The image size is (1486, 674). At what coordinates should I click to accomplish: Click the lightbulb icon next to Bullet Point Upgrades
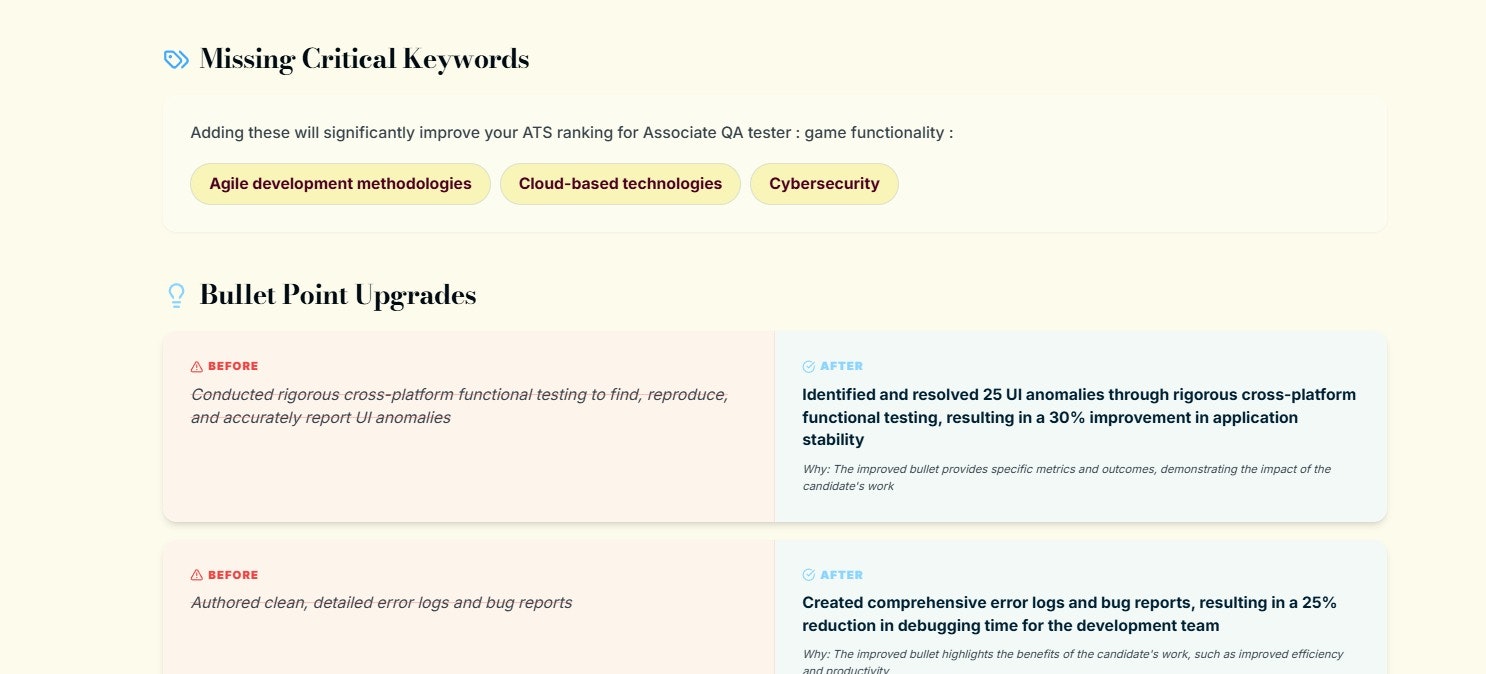[x=177, y=294]
